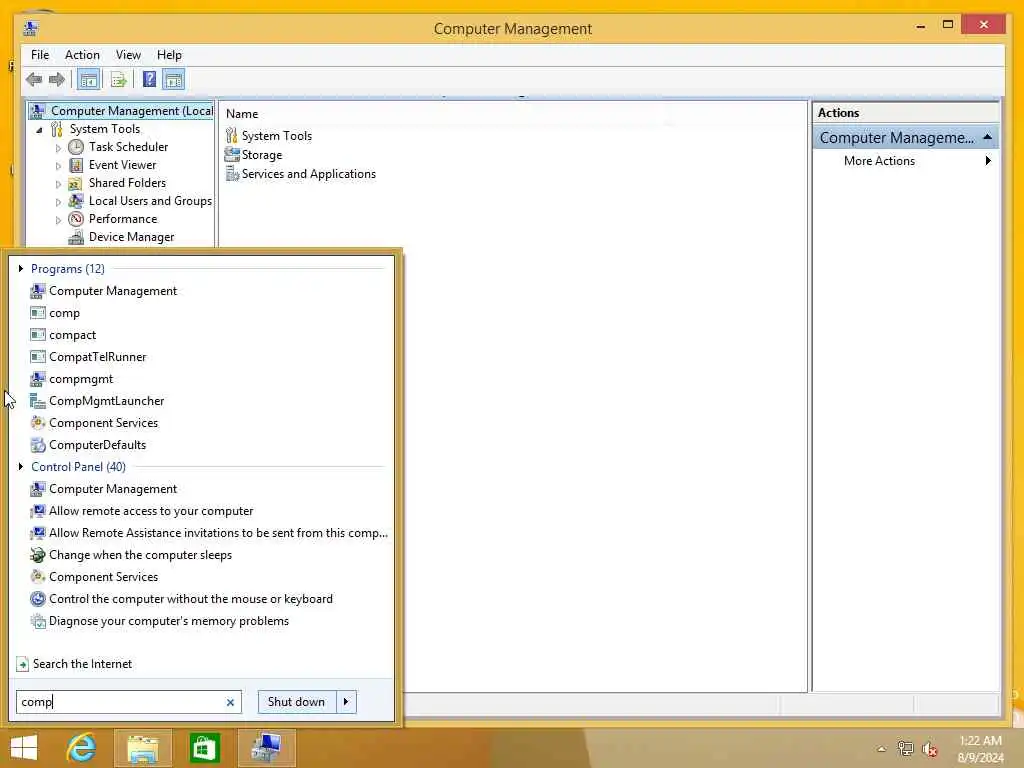Click the Shut down button
1024x768 pixels.
(297, 702)
